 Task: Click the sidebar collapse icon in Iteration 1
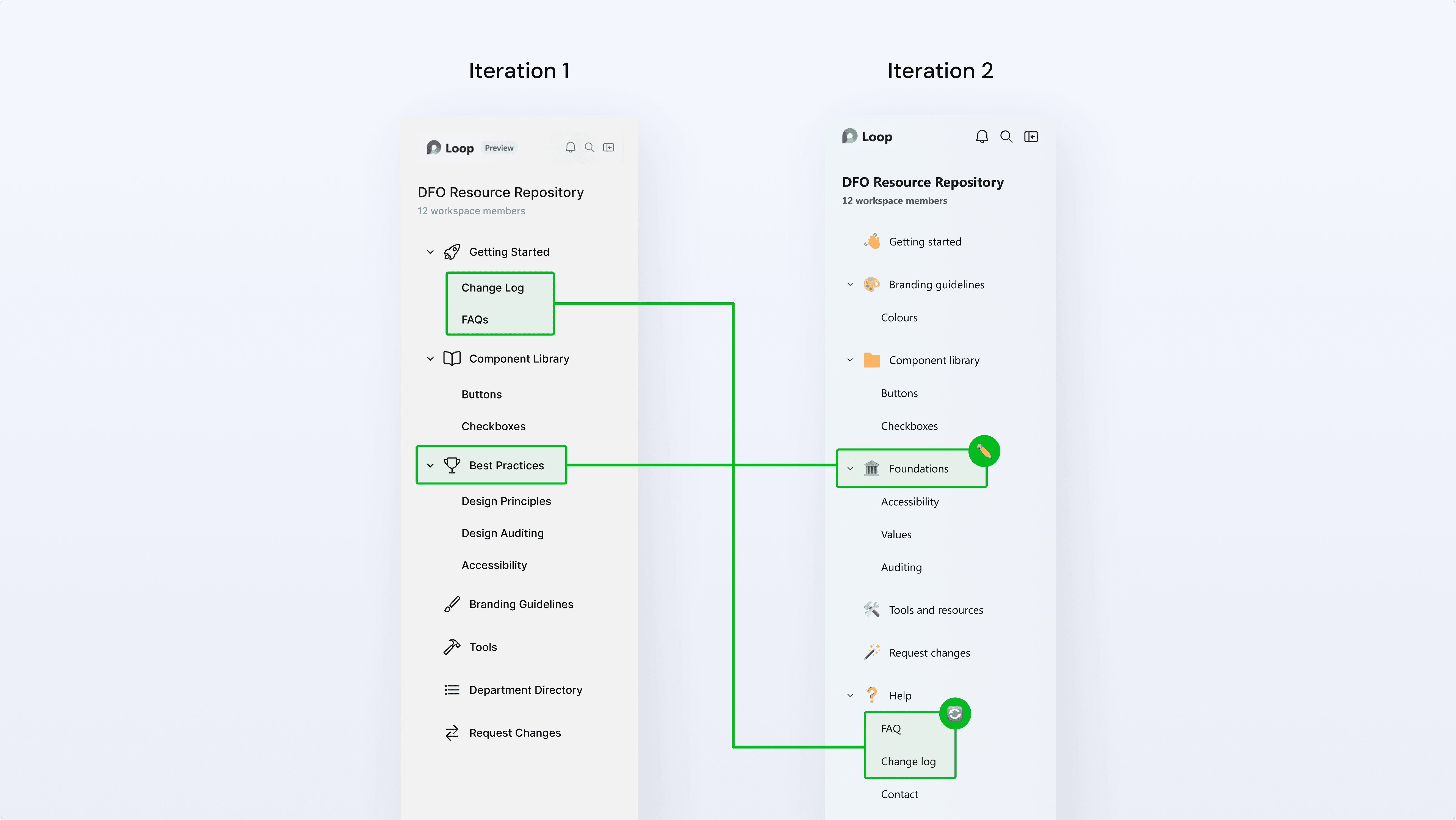609,147
